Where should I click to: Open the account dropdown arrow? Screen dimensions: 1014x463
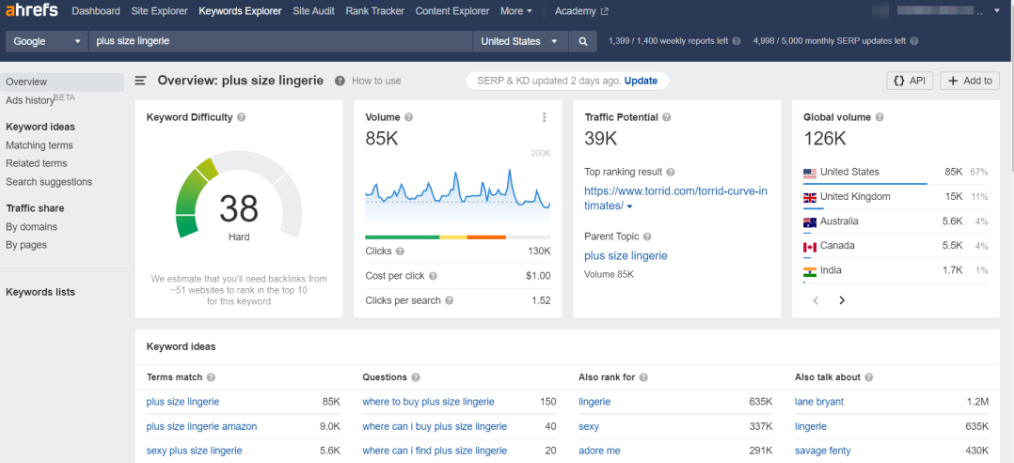(997, 11)
